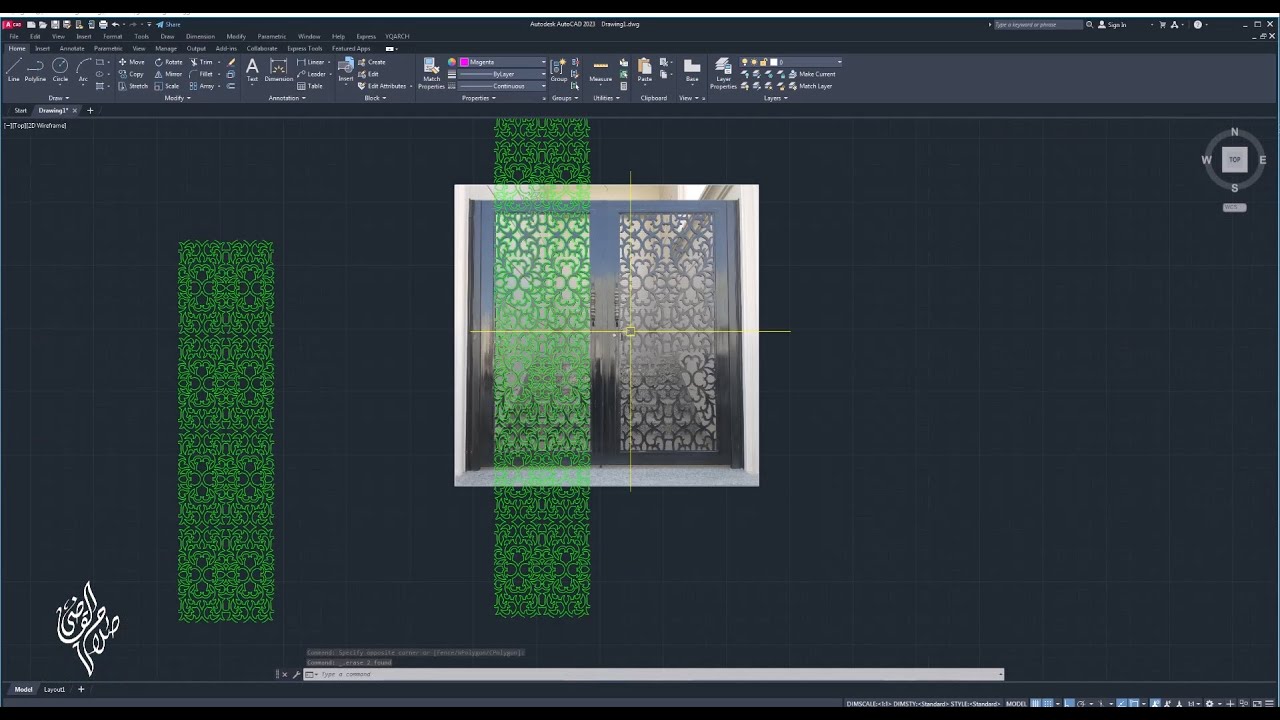The height and width of the screenshot is (720, 1280).
Task: Activate the Array command
Action: coord(201,86)
